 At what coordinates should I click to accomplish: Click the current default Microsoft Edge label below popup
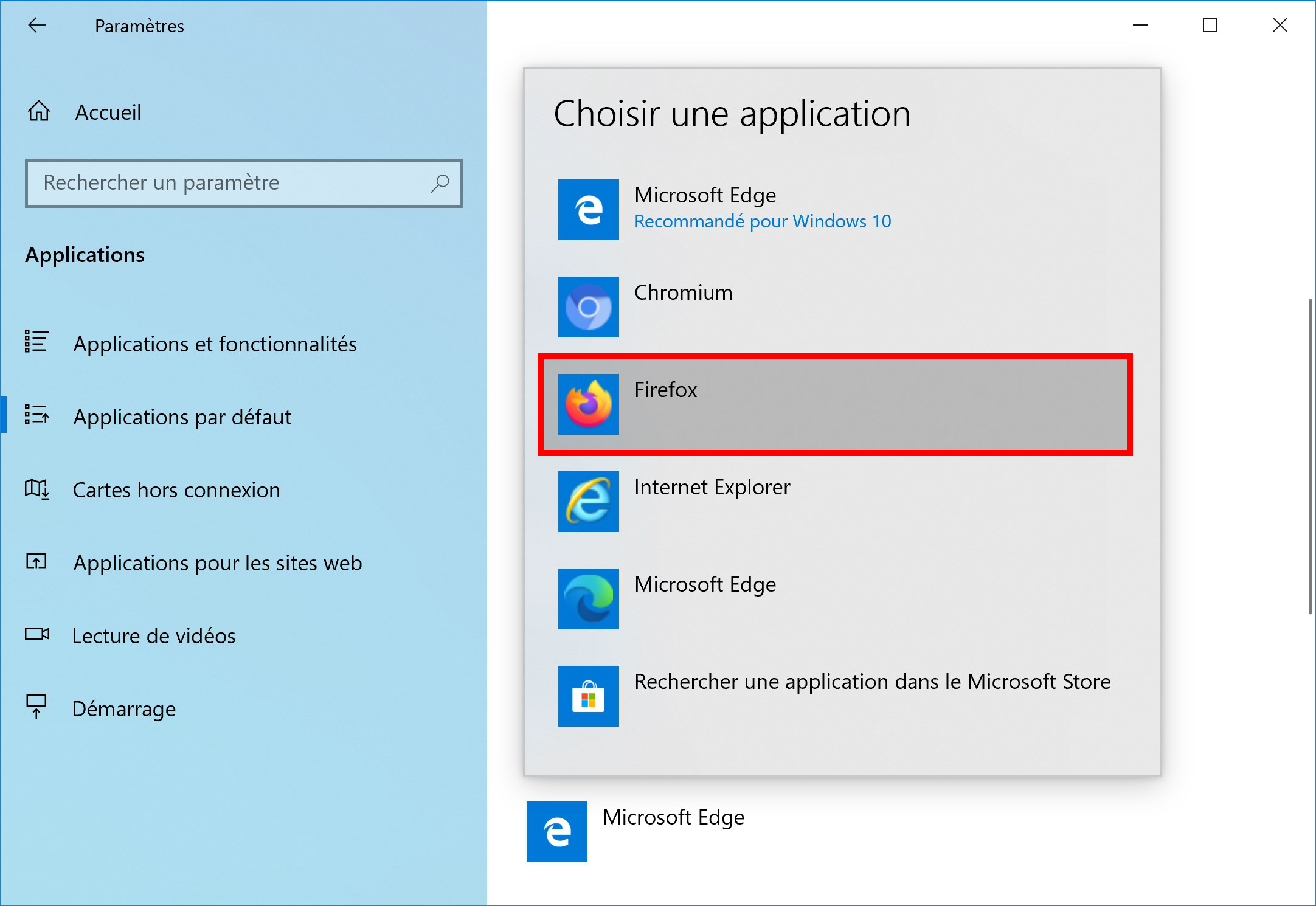pyautogui.click(x=674, y=817)
